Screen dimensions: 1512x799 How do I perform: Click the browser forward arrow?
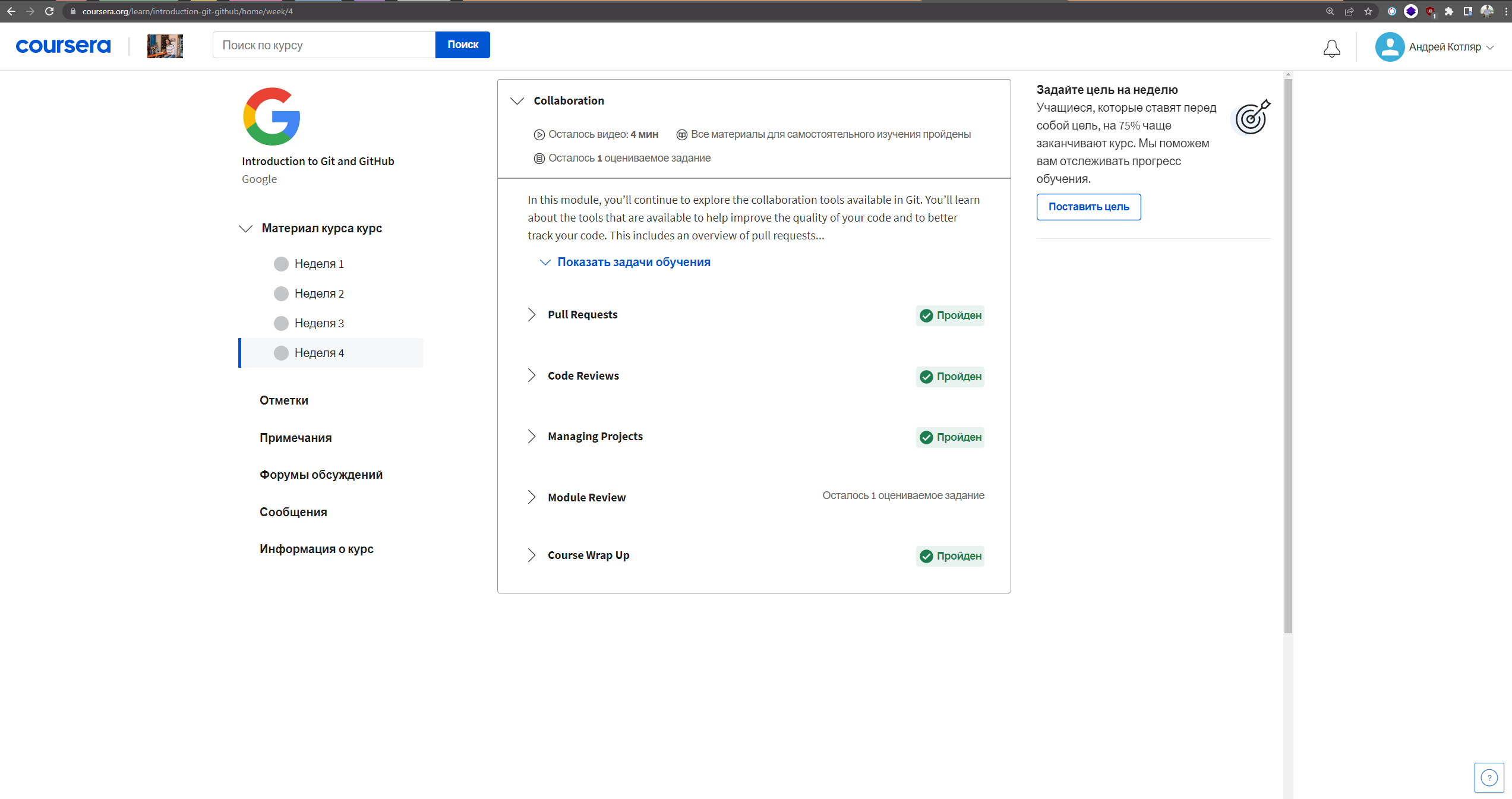click(x=30, y=11)
